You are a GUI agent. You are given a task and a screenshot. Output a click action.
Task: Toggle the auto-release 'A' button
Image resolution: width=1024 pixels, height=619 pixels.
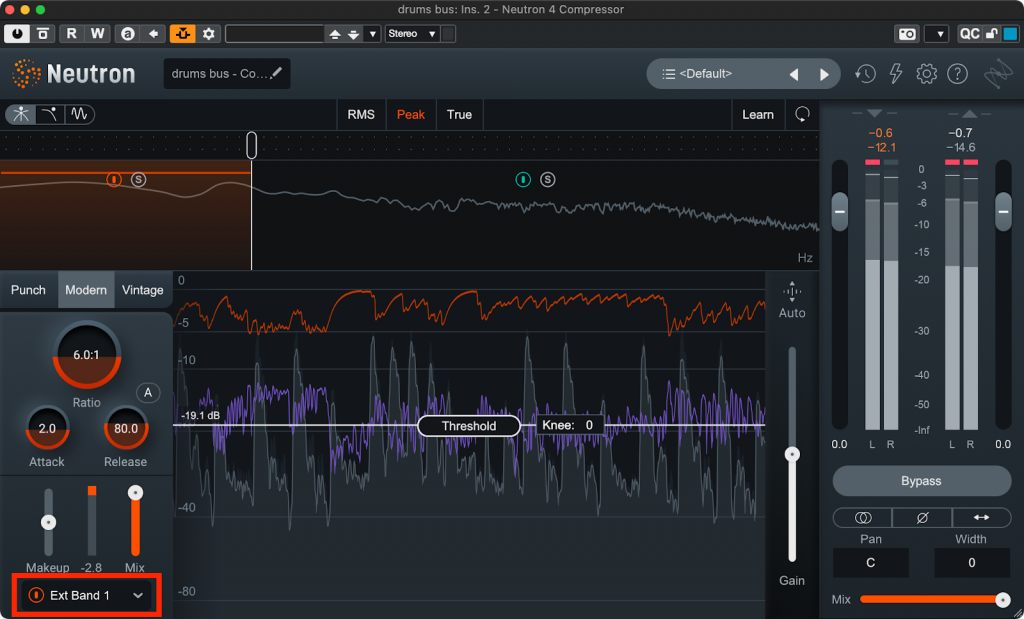[x=148, y=392]
